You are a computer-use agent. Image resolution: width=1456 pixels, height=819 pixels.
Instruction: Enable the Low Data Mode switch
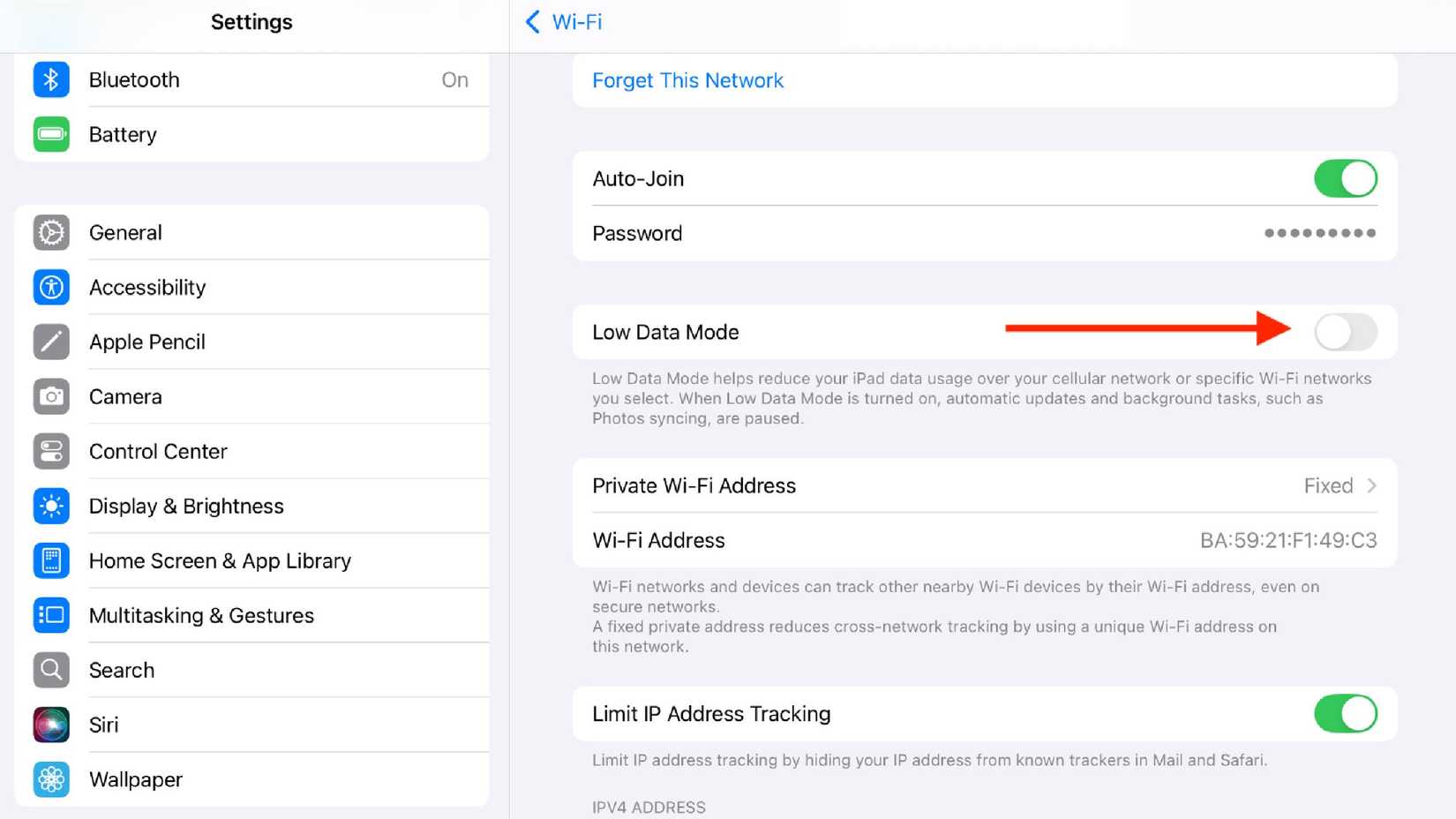pyautogui.click(x=1345, y=332)
